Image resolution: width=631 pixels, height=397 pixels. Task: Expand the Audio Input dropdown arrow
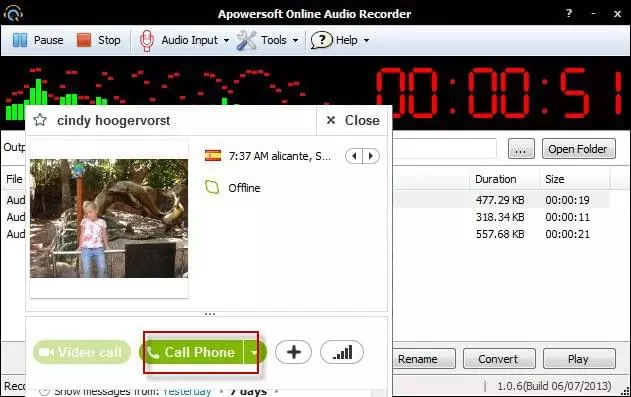tap(226, 41)
